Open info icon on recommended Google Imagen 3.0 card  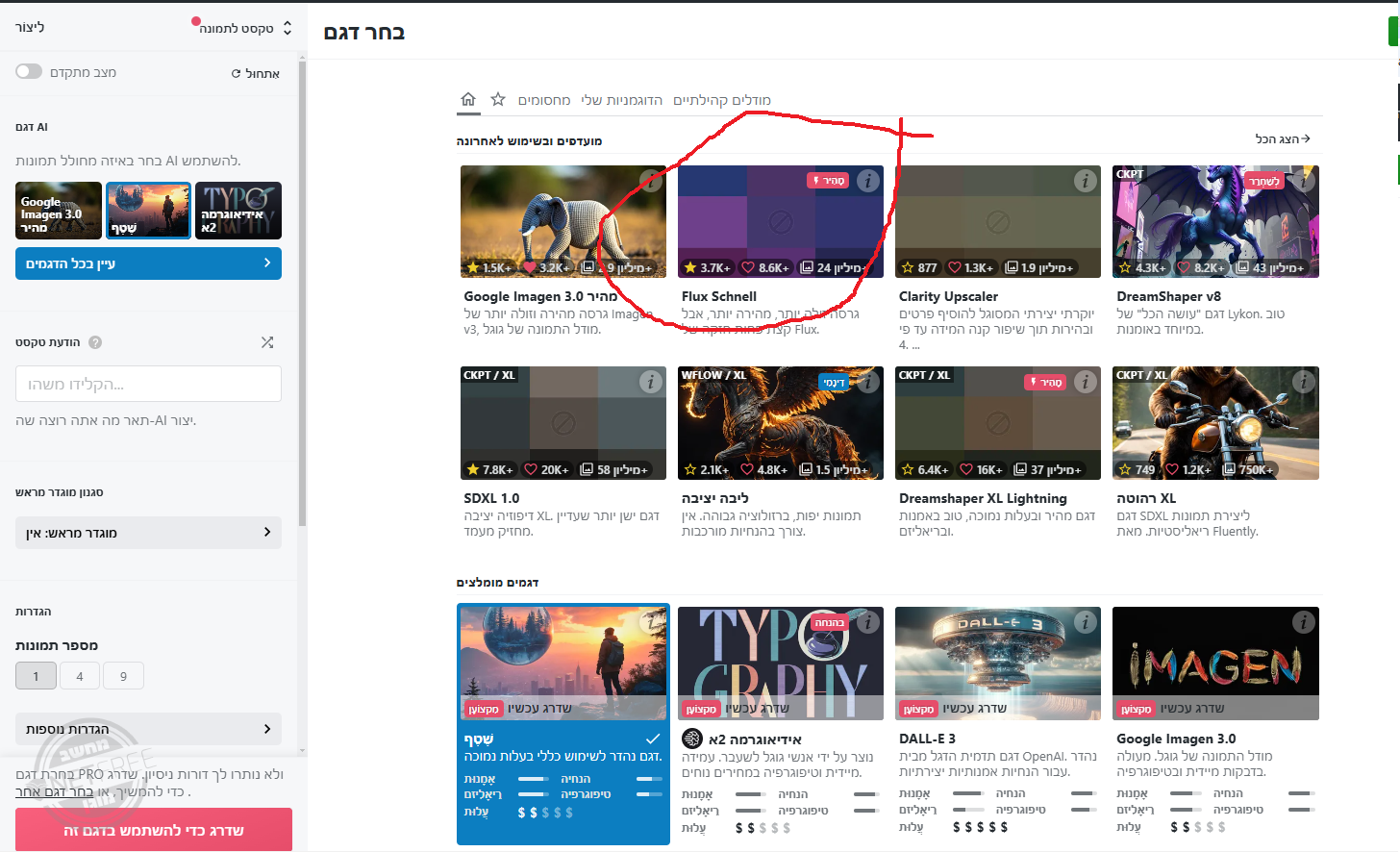click(x=1303, y=622)
